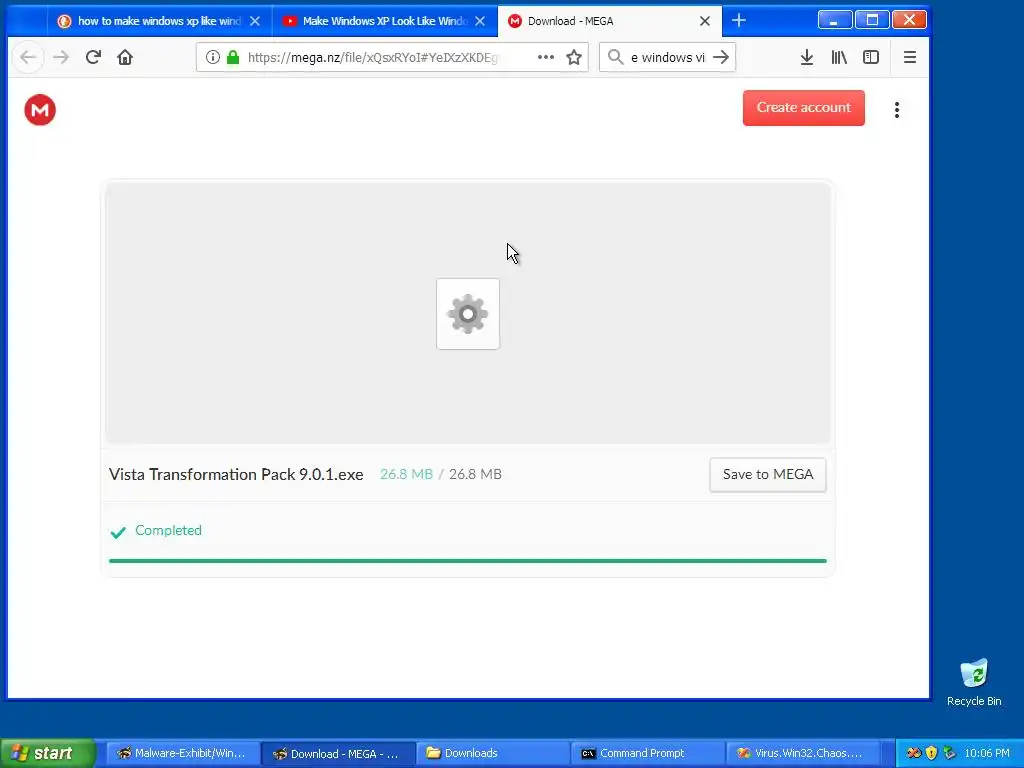Image resolution: width=1024 pixels, height=768 pixels.
Task: Go to the browser home page
Action: [125, 57]
